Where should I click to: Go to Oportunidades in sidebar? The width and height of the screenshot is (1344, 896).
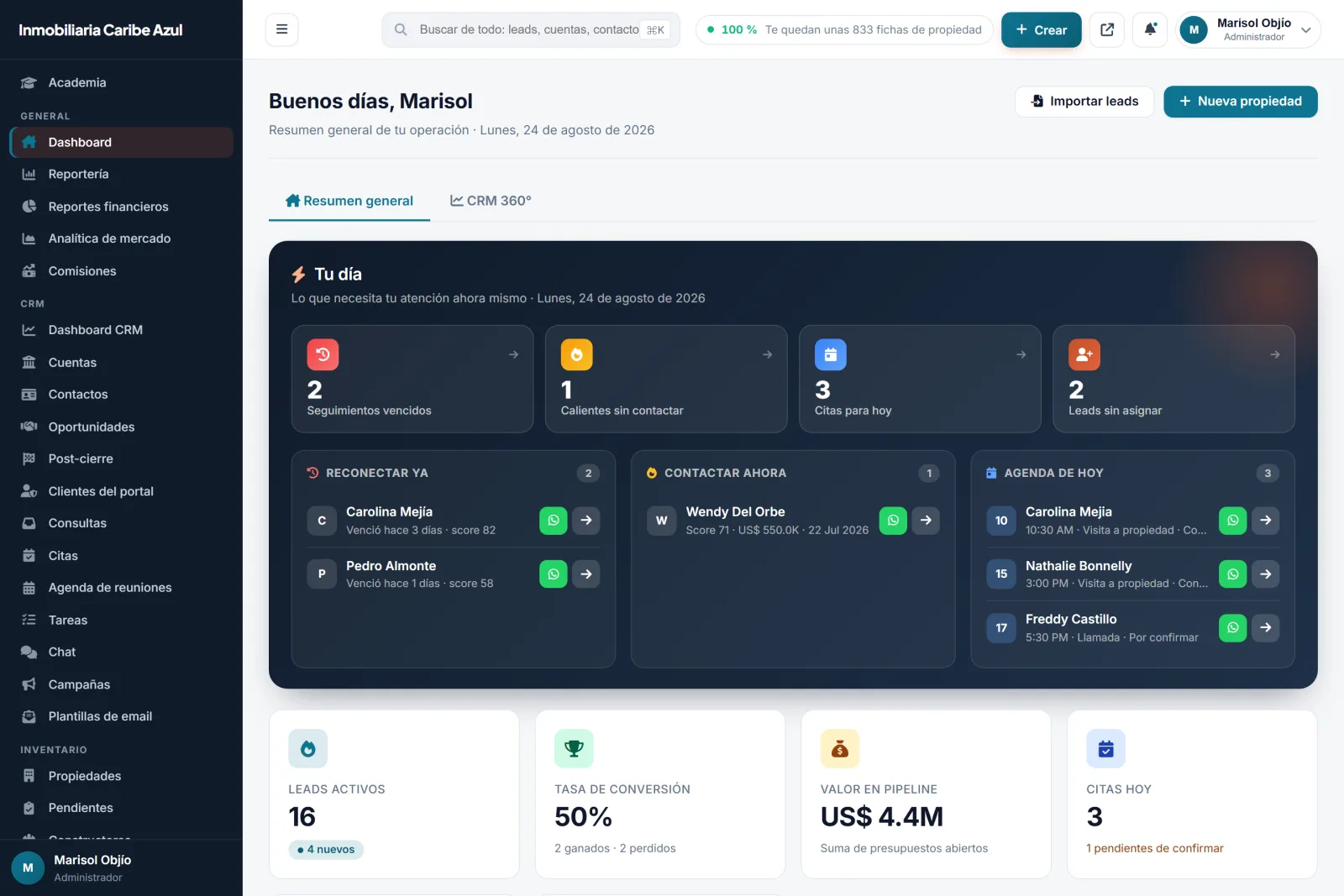coord(122,427)
